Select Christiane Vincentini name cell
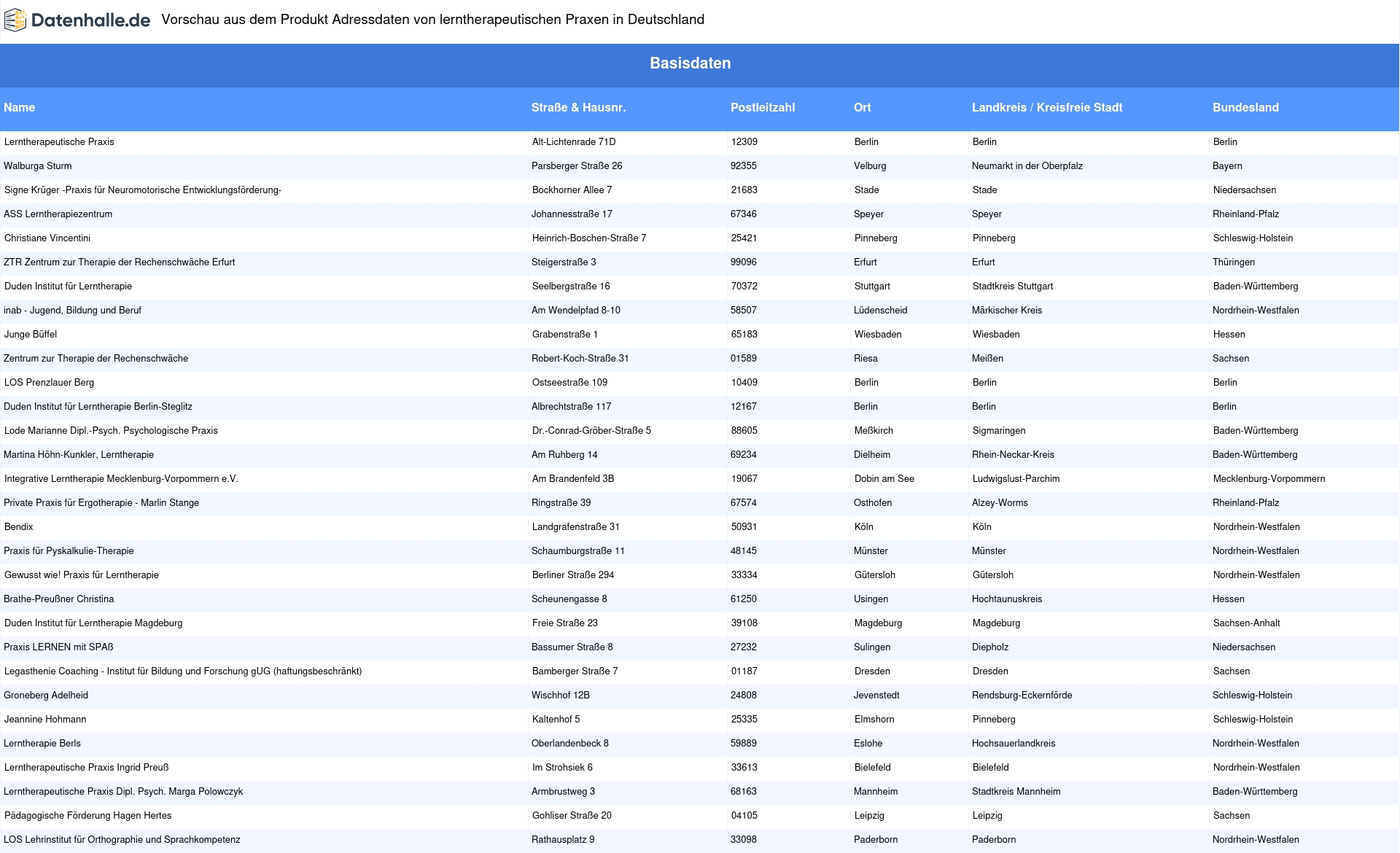 tap(47, 238)
